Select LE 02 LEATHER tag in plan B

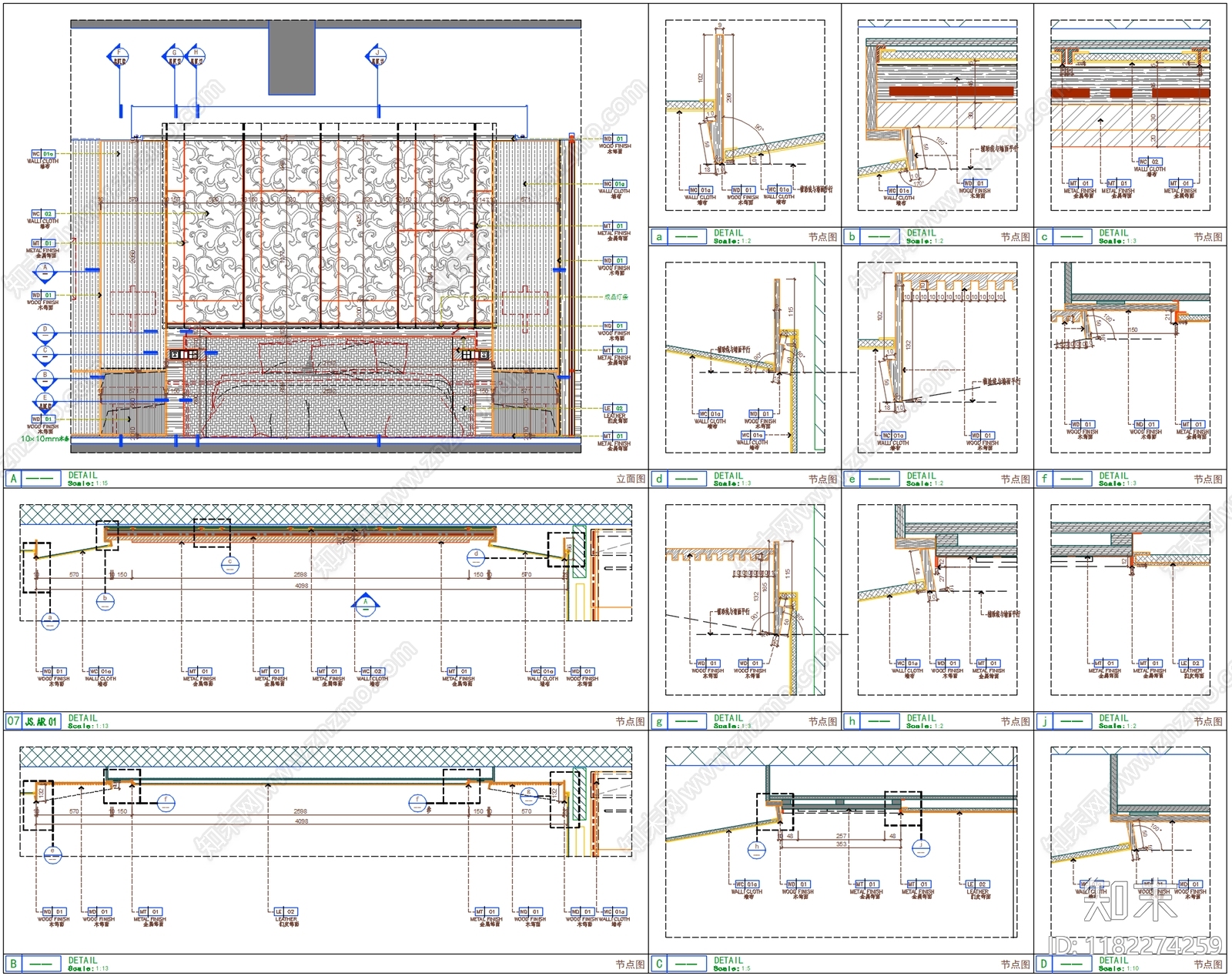coord(286,916)
